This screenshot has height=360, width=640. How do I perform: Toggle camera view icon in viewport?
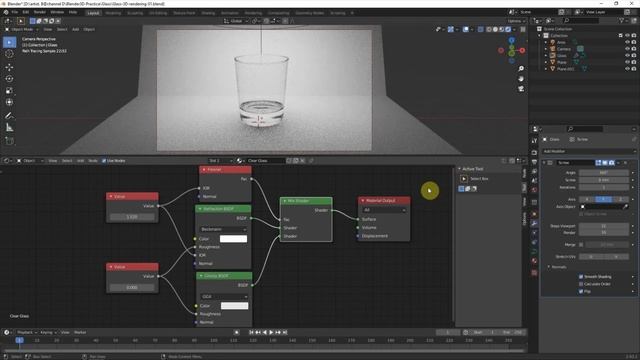click(521, 89)
